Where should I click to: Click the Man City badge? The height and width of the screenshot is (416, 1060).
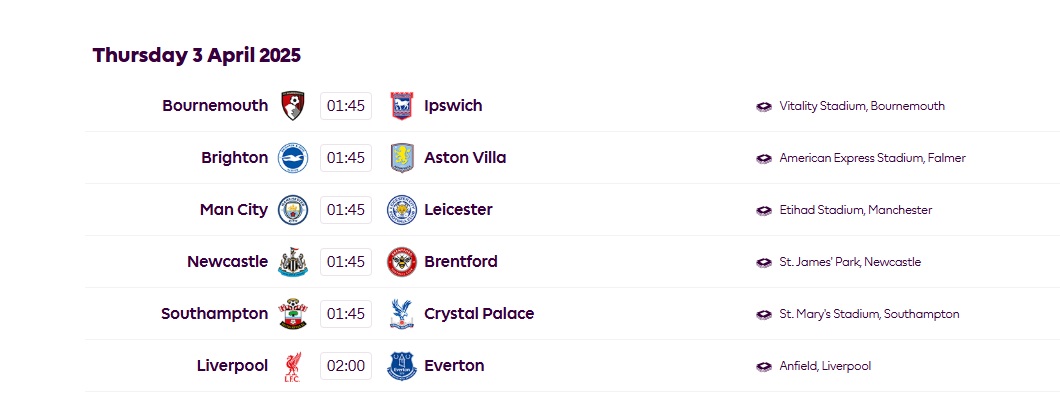click(x=293, y=210)
